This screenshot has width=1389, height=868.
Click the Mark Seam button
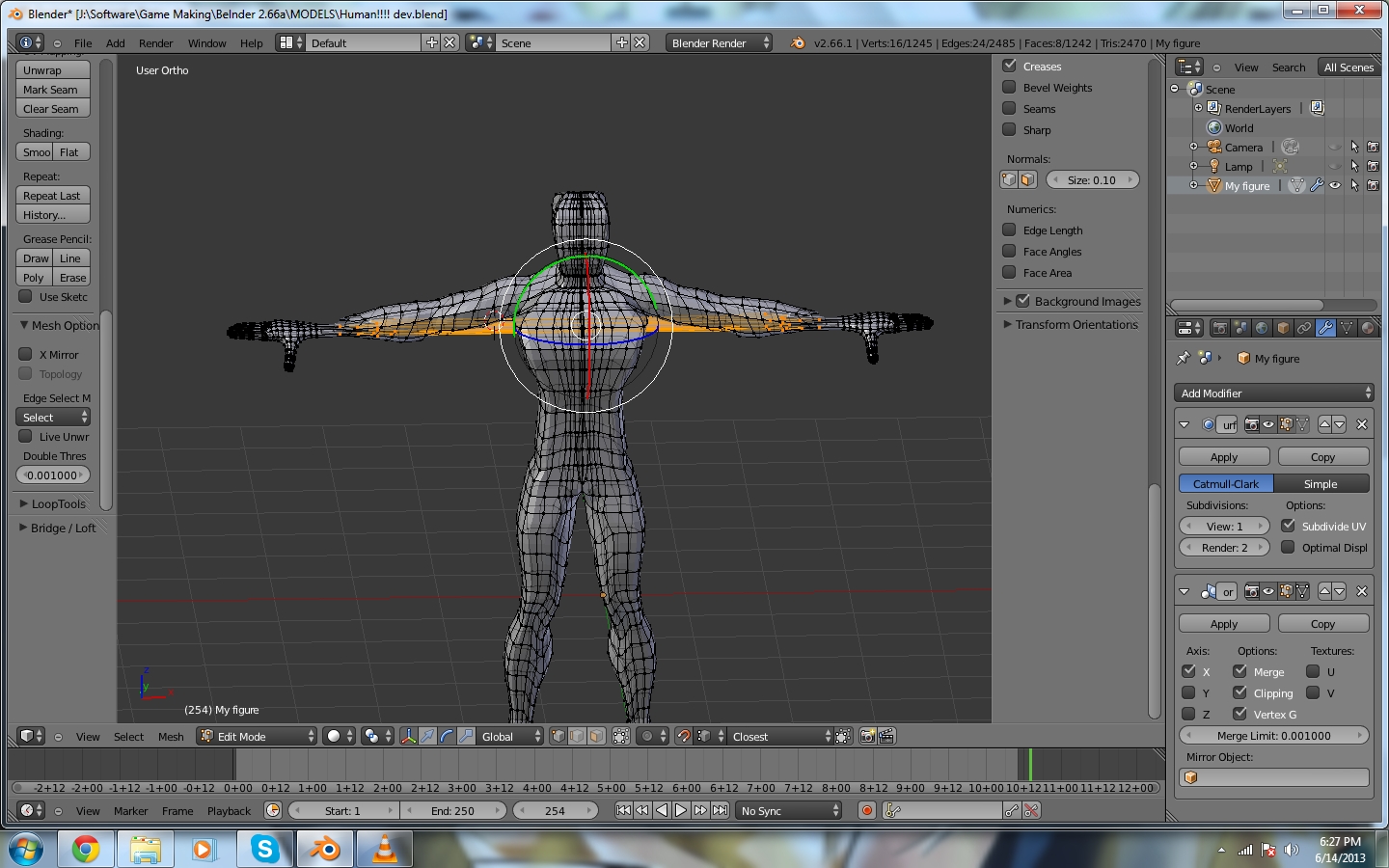point(53,89)
